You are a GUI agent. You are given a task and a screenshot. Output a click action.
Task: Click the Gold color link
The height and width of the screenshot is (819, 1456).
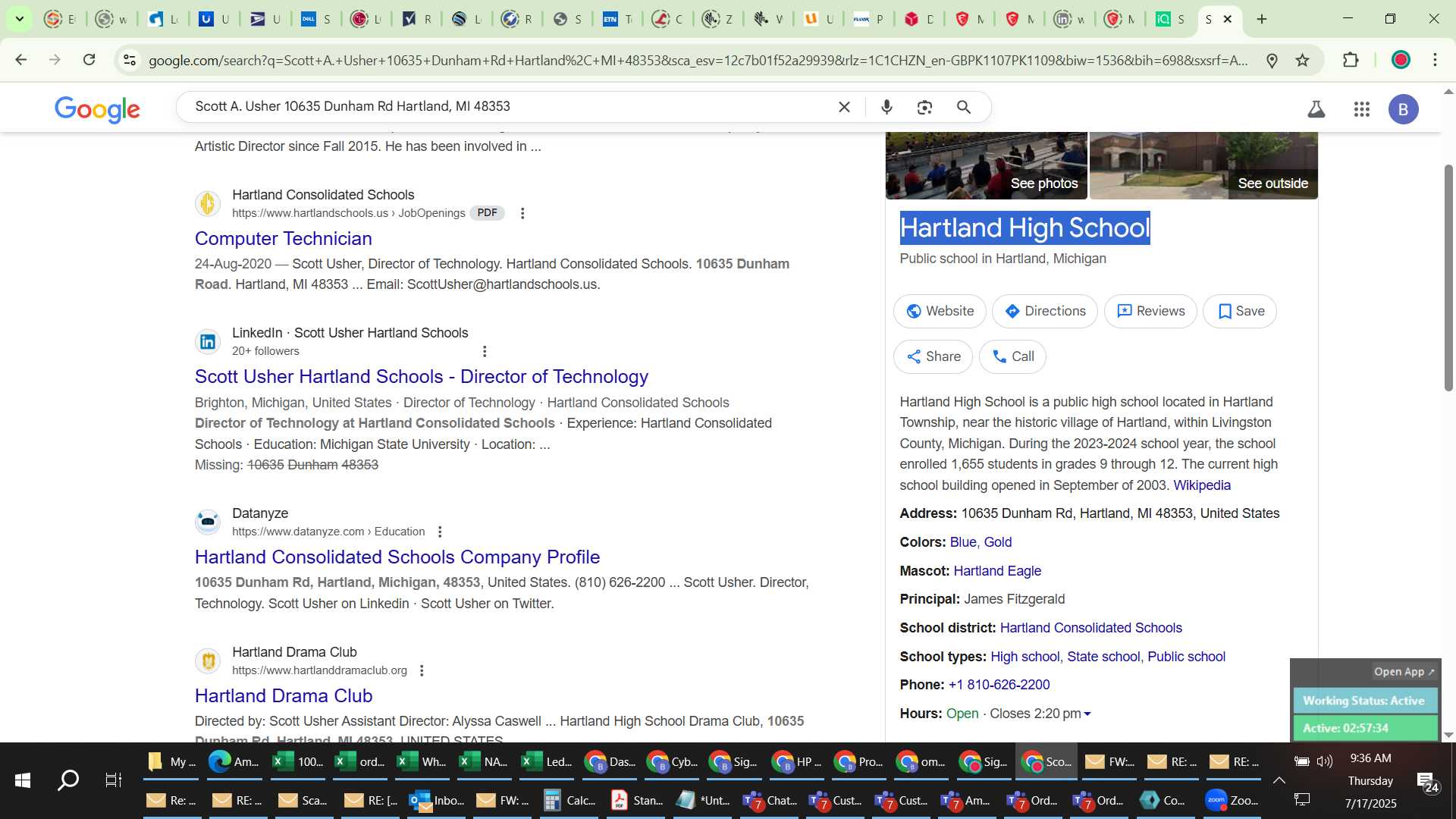997,542
